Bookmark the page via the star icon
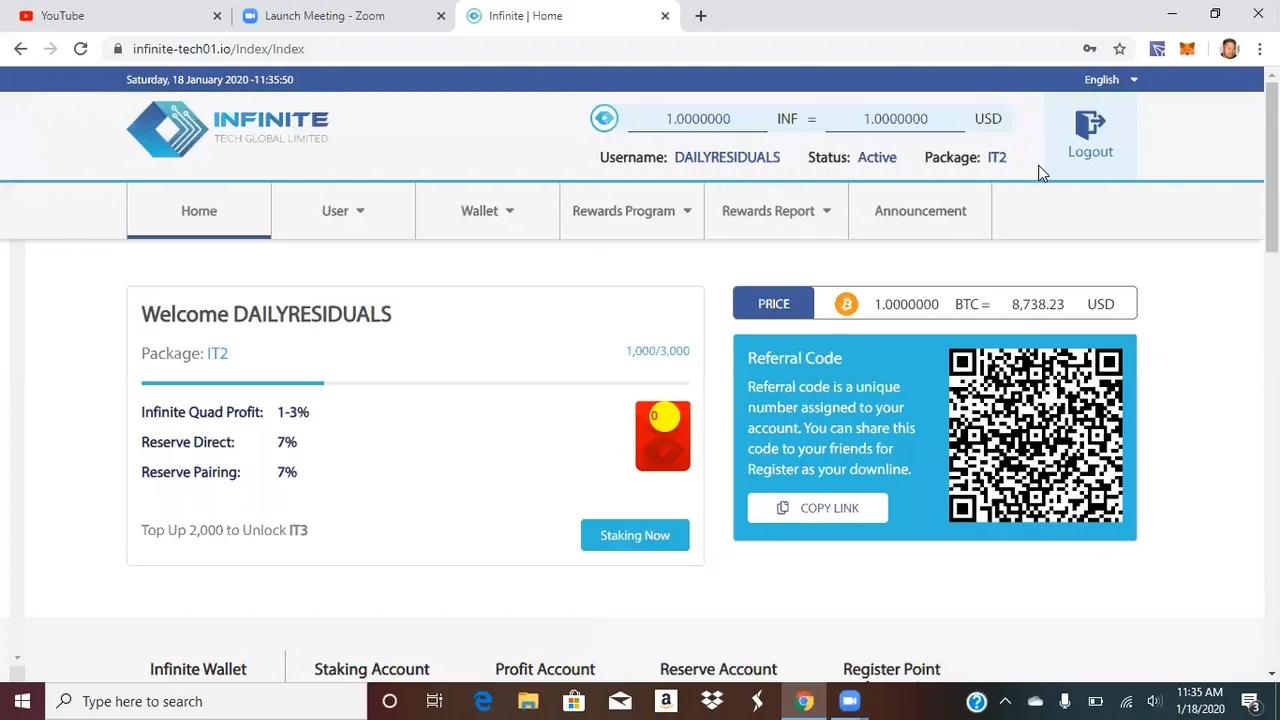 (x=1120, y=48)
